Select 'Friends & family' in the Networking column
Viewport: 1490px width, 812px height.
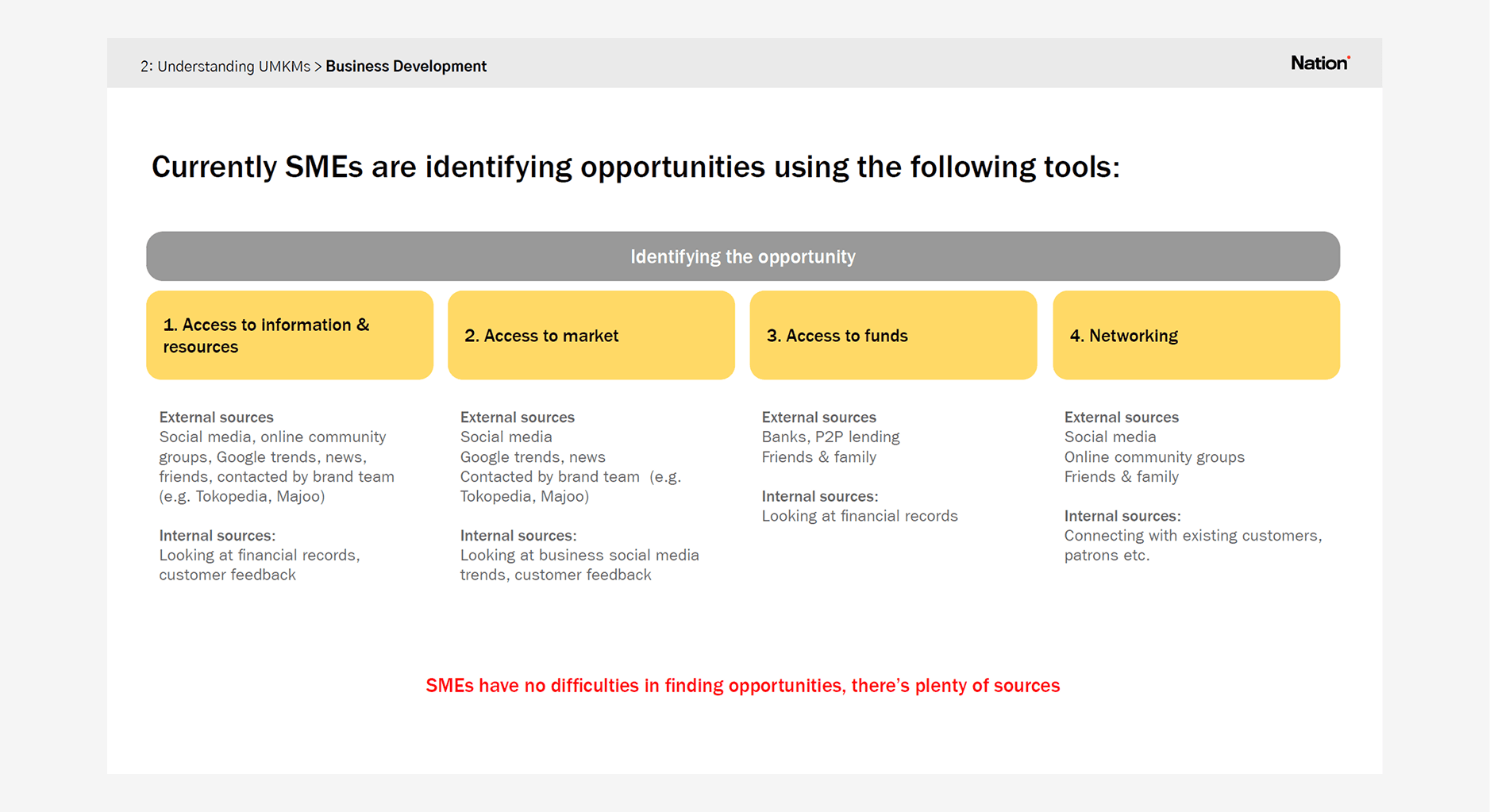(x=1122, y=477)
